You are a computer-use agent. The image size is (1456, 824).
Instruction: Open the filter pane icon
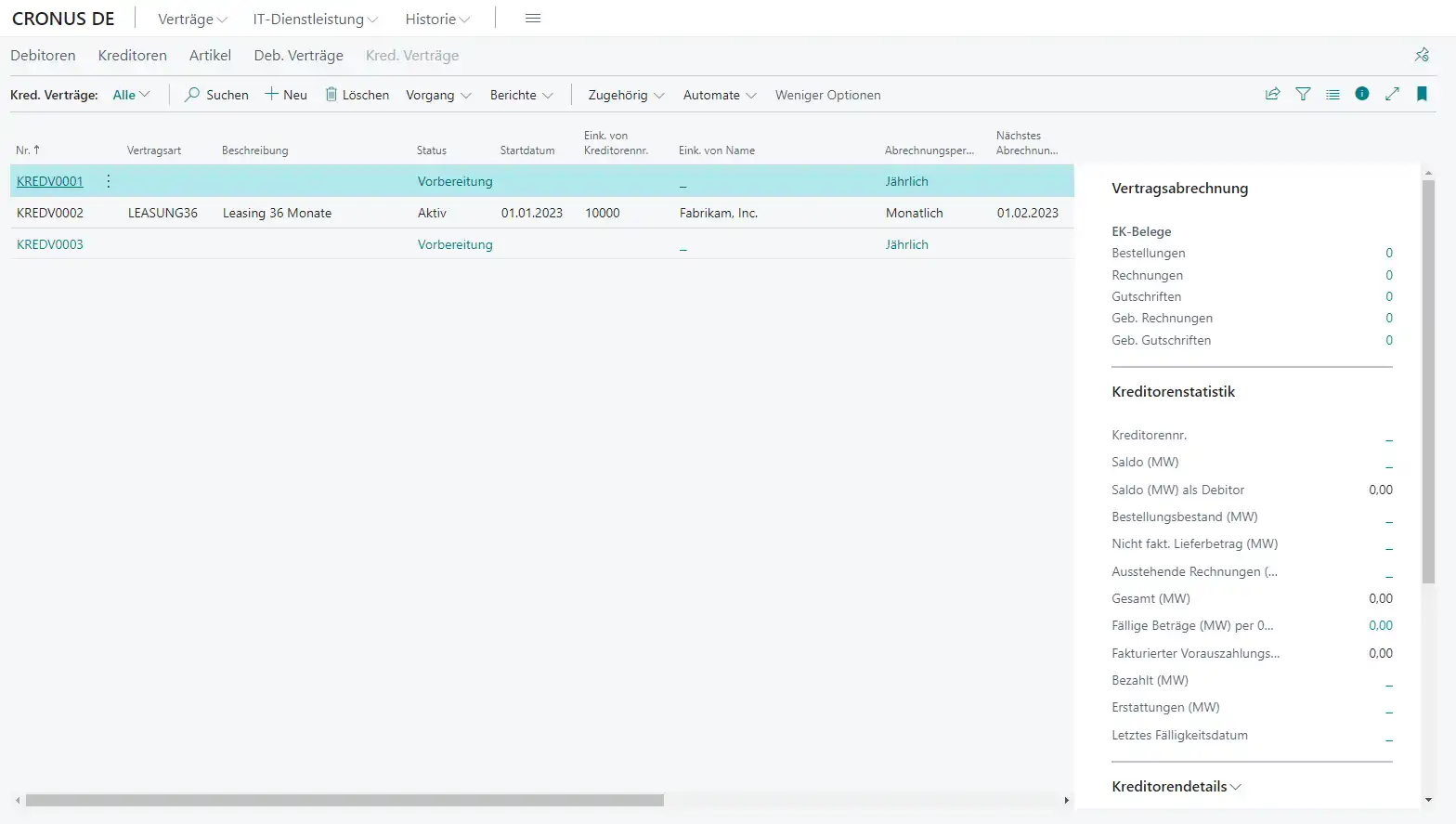[1303, 94]
